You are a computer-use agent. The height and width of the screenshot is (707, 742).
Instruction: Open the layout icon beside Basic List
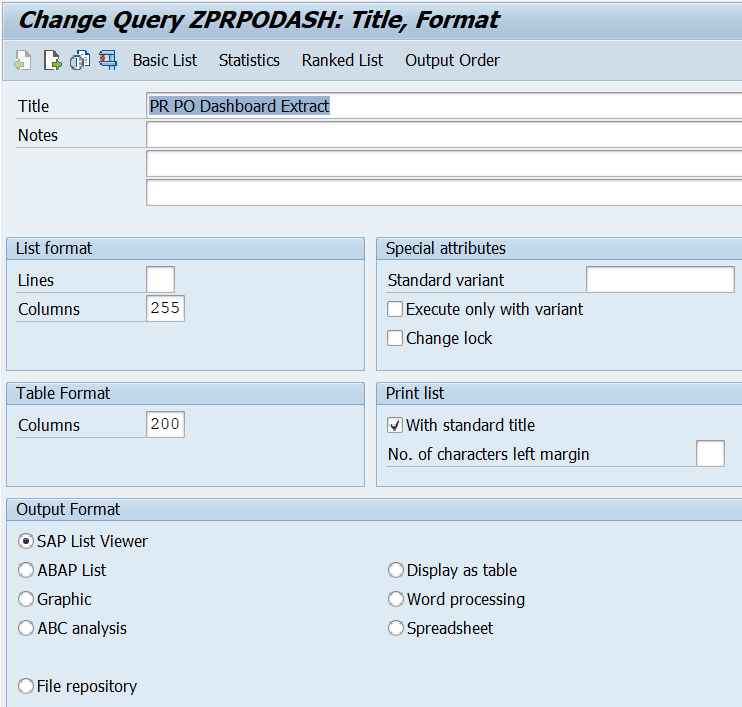tap(108, 61)
